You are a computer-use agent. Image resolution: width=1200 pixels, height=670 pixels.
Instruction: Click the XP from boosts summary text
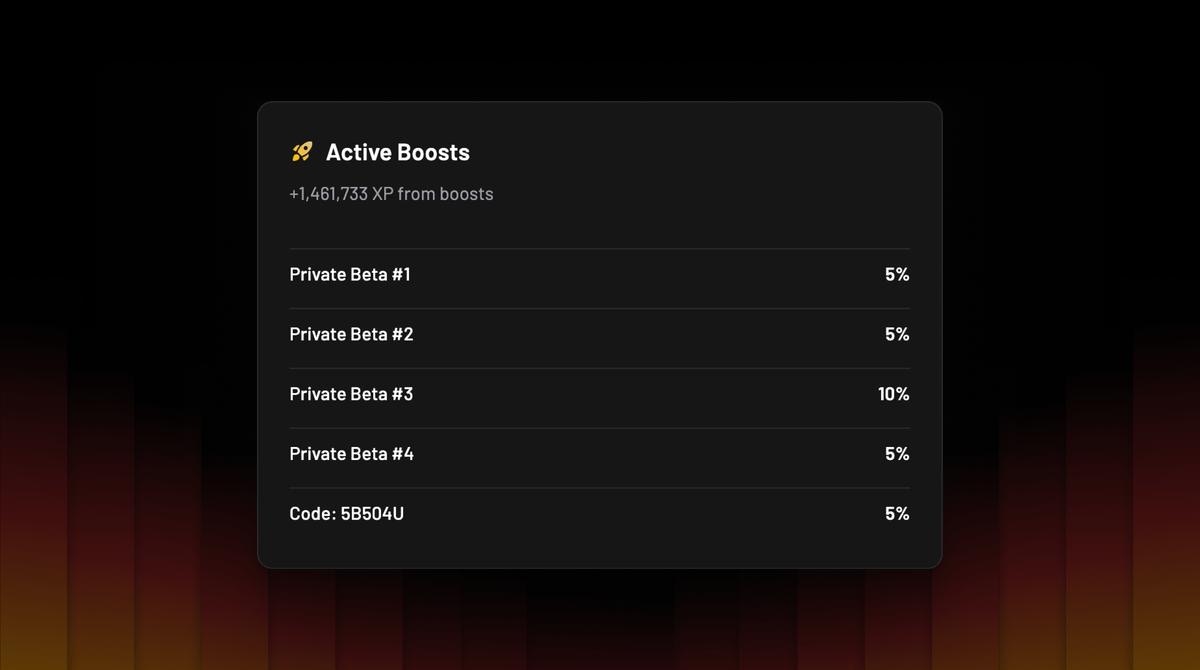390,194
